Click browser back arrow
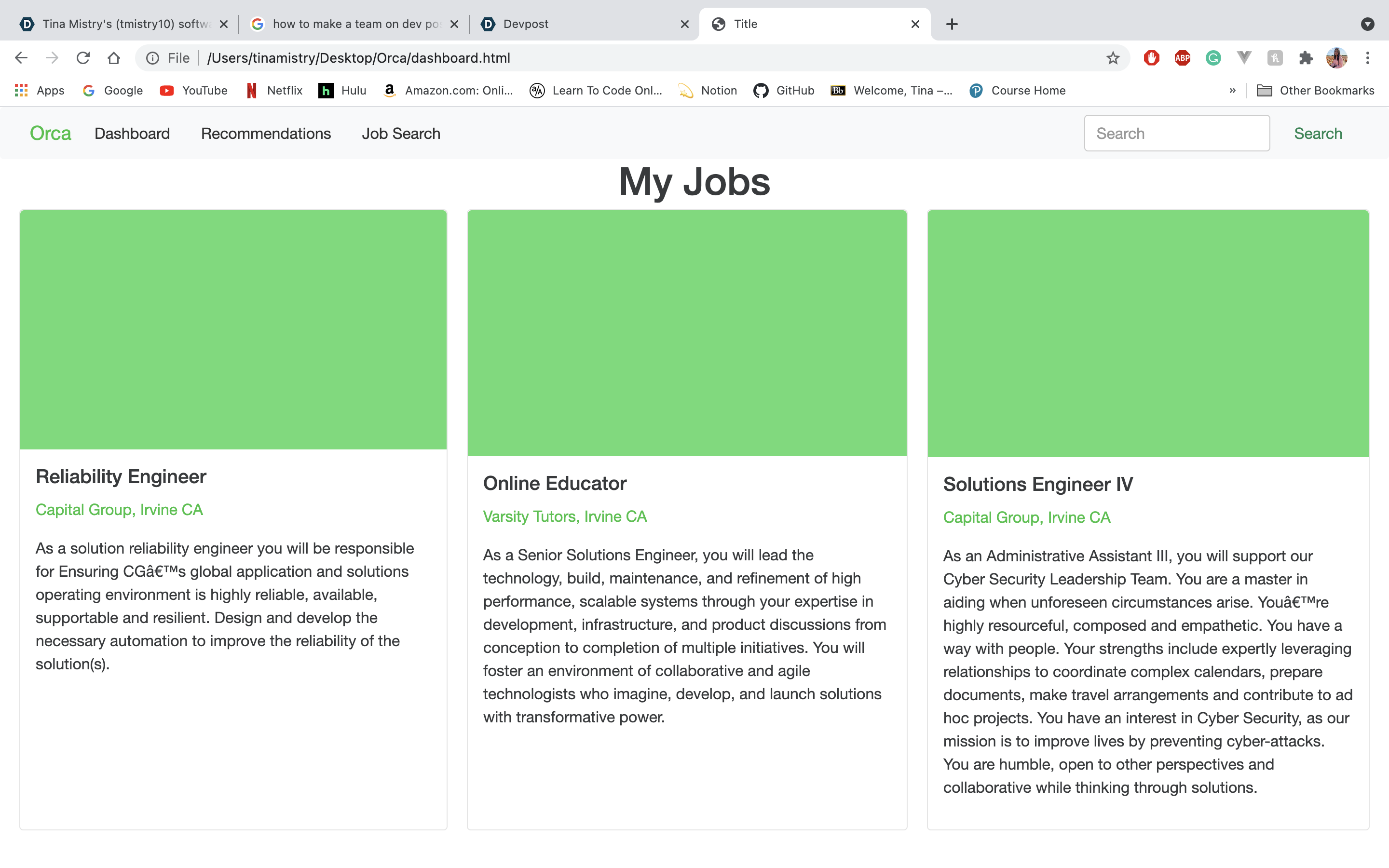This screenshot has width=1389, height=868. pyautogui.click(x=21, y=58)
